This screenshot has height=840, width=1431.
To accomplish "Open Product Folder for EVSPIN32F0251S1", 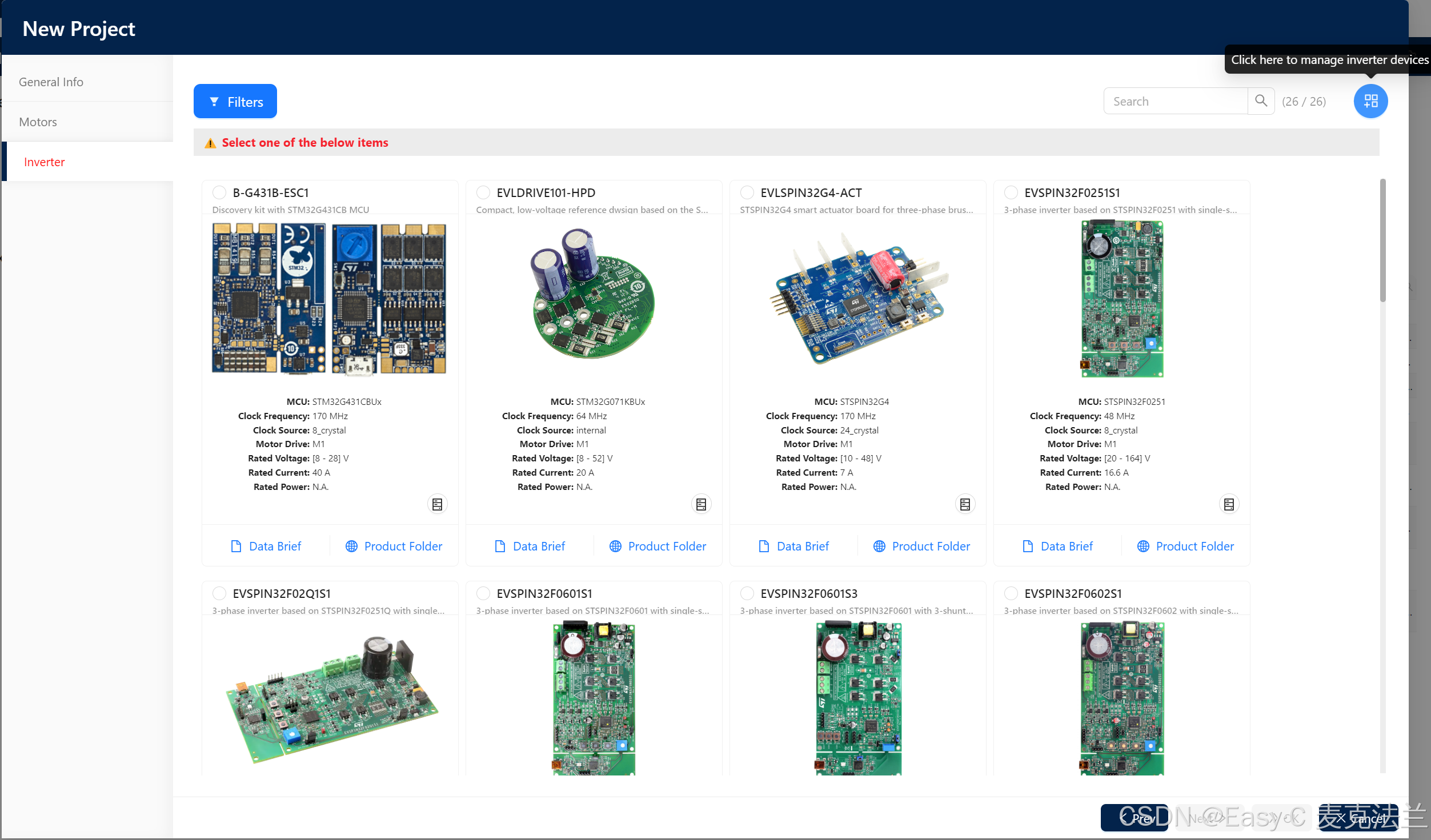I will [1194, 546].
